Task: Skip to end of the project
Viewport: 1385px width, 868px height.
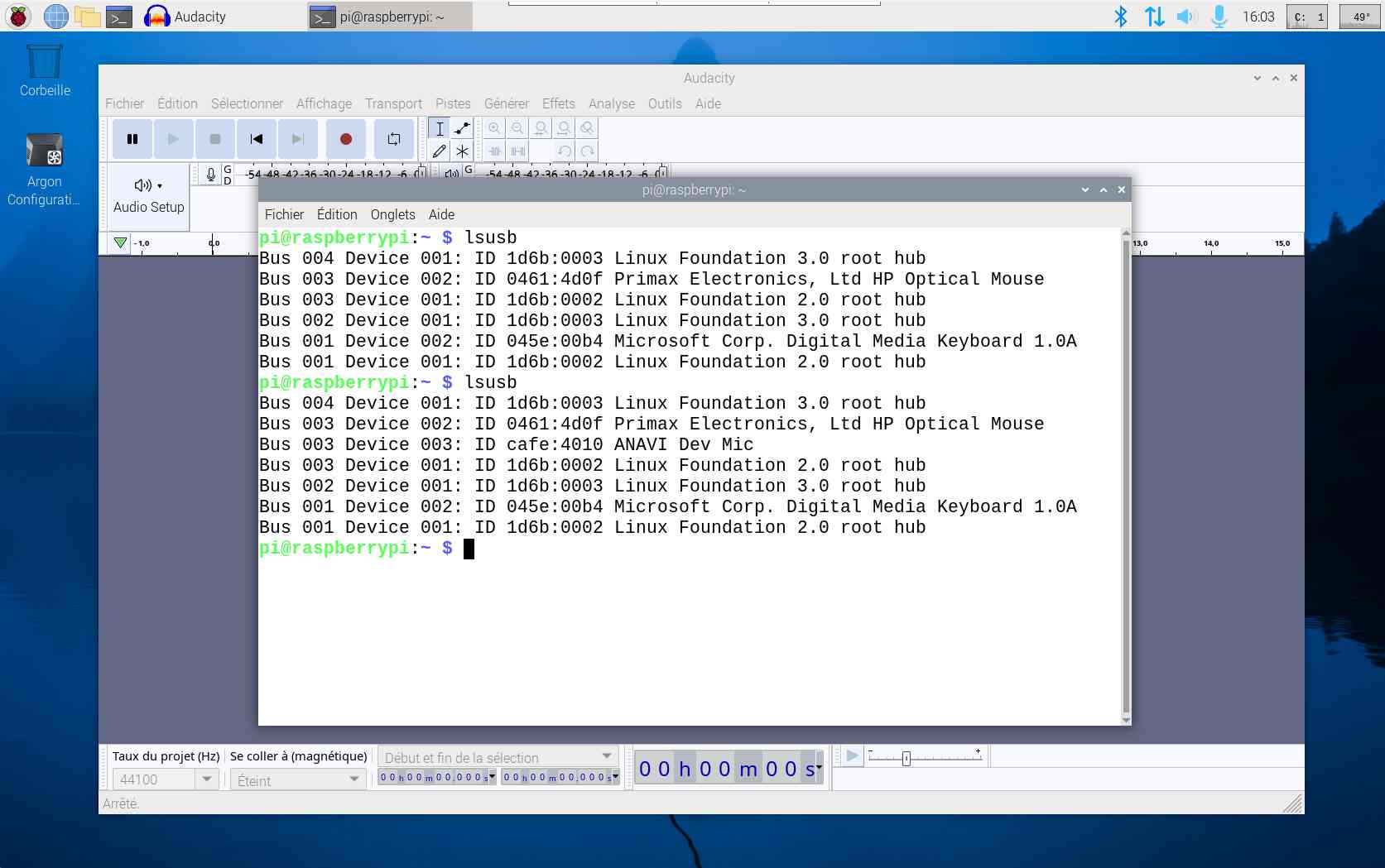Action: pos(298,139)
